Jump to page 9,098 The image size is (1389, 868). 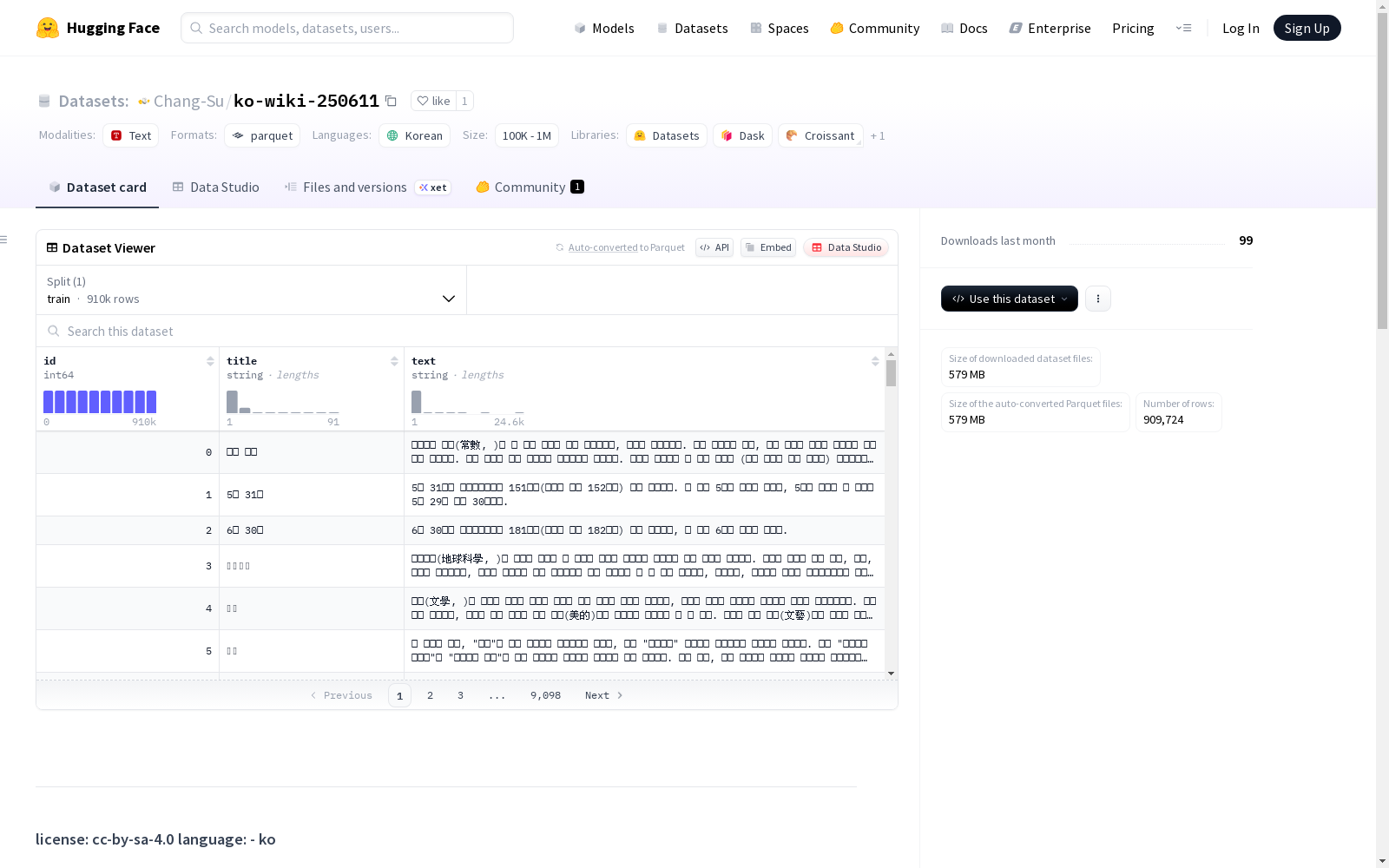545,695
